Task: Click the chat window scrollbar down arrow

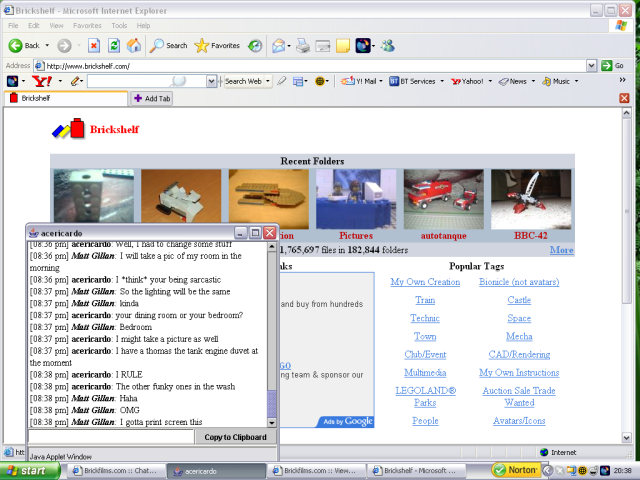Action: point(271,422)
